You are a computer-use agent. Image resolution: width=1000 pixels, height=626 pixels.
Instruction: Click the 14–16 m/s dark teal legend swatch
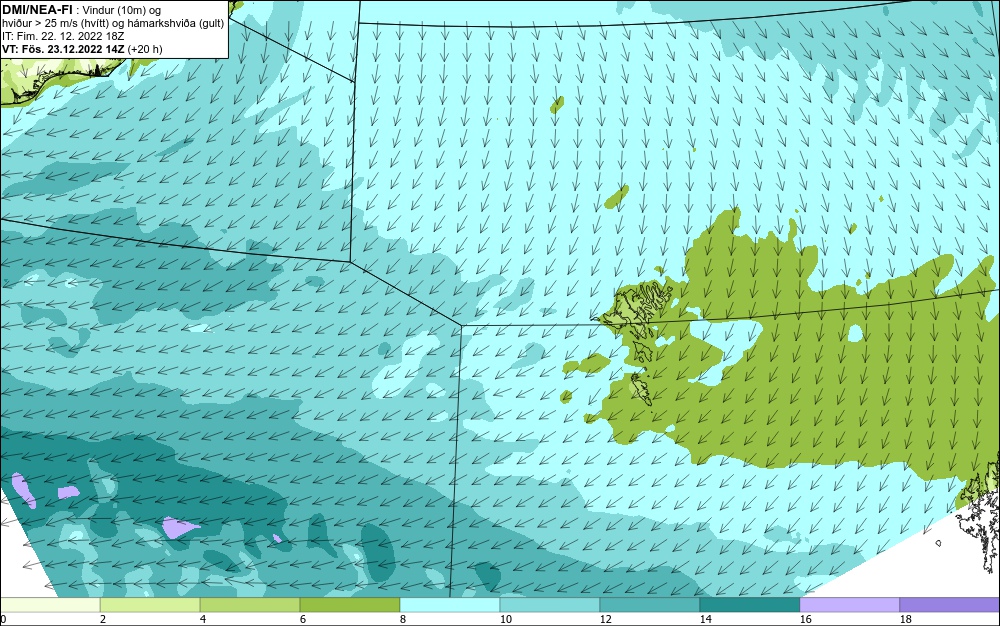[x=750, y=604]
